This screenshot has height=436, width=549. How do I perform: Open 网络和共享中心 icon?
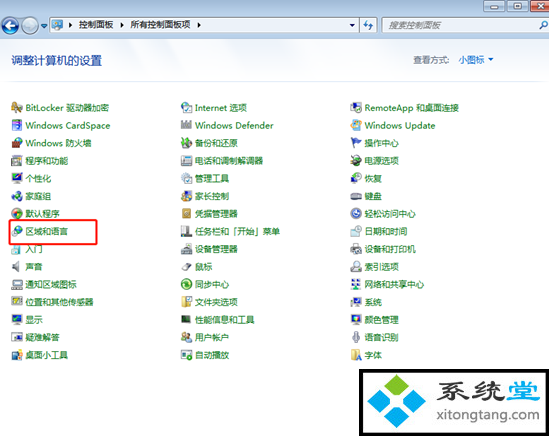[356, 284]
